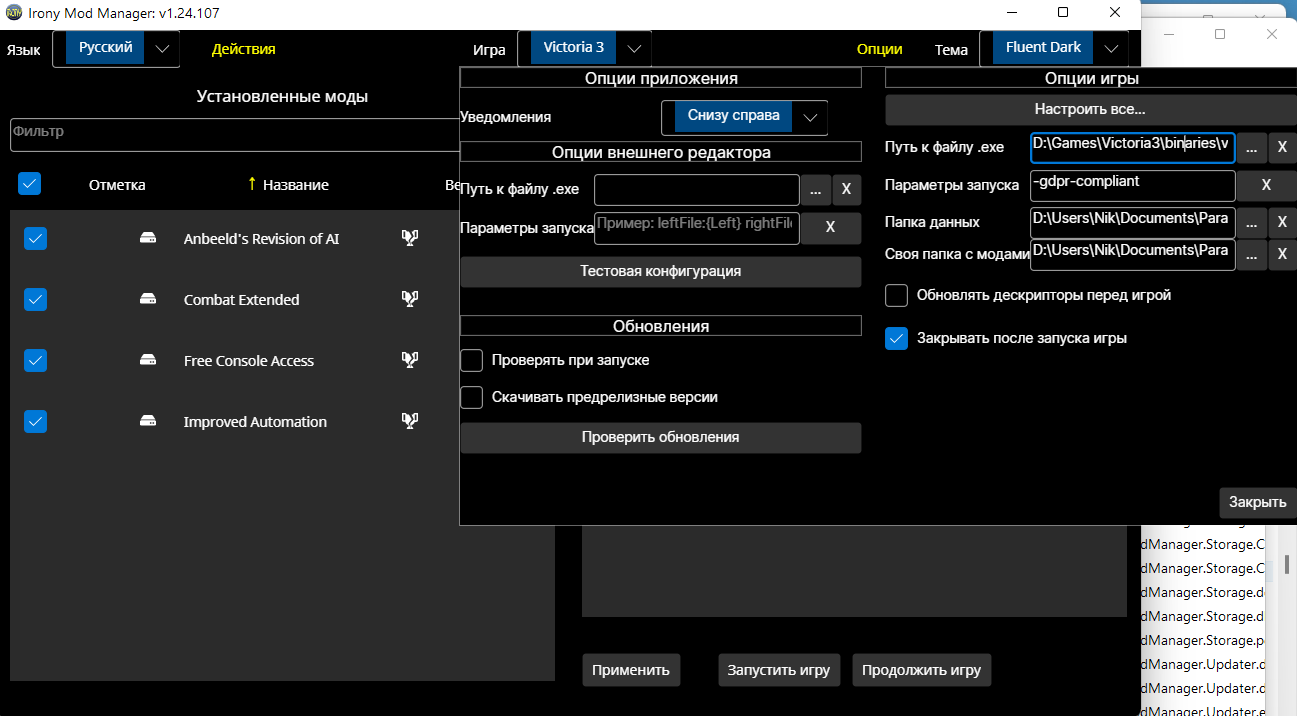Clear the game .exe file path
Screen dimensions: 1297x716
click(1282, 147)
